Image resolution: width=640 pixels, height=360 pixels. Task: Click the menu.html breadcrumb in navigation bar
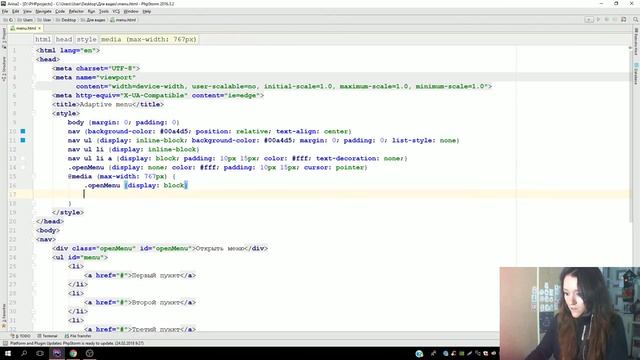pyautogui.click(x=123, y=20)
